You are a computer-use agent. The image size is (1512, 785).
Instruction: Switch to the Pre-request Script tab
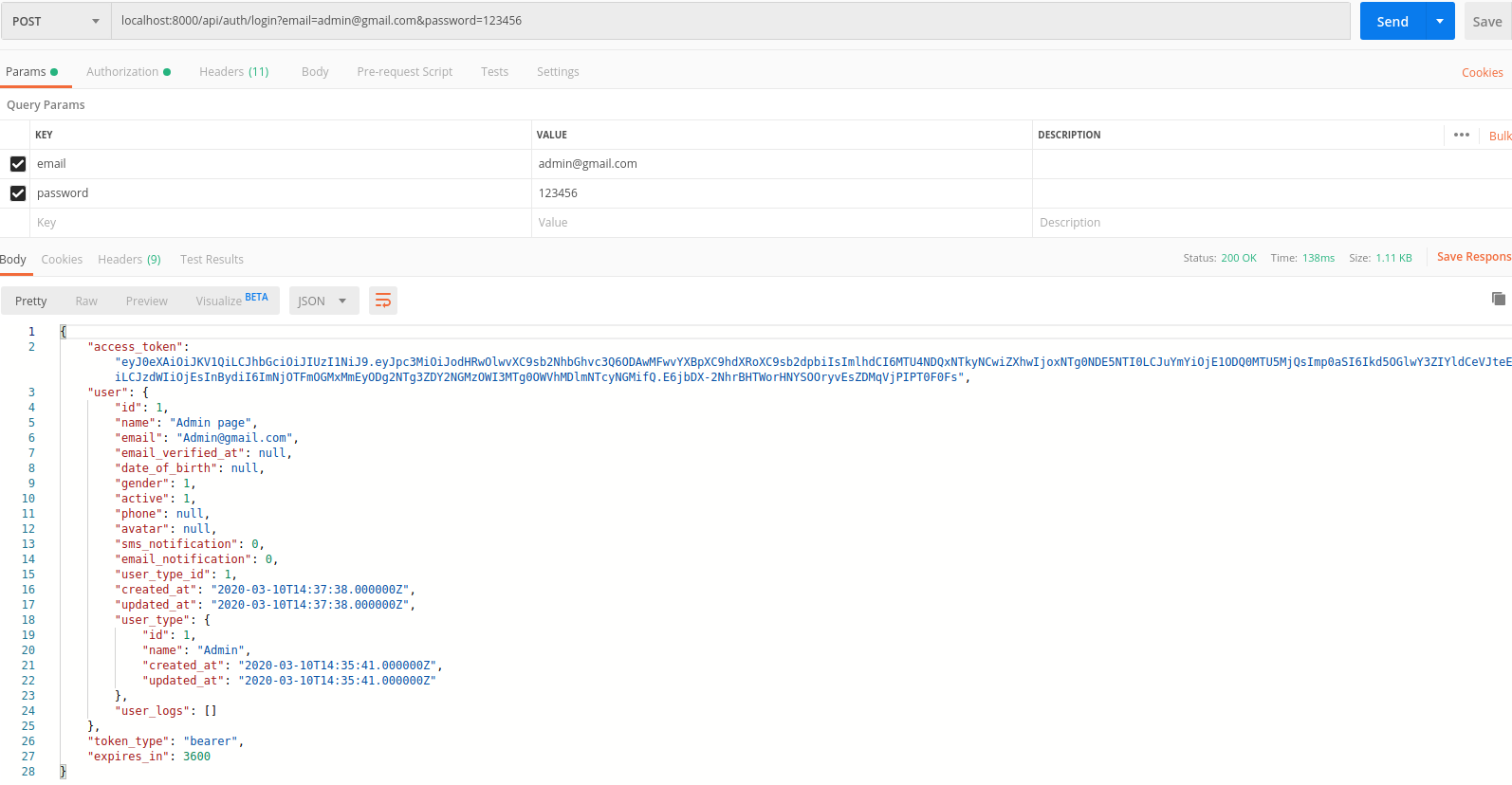point(404,72)
